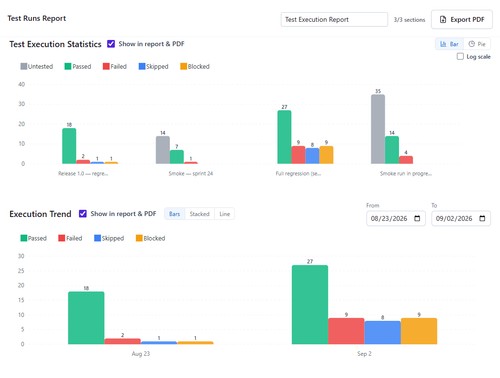Select the Bars trend view tab

[x=174, y=214]
